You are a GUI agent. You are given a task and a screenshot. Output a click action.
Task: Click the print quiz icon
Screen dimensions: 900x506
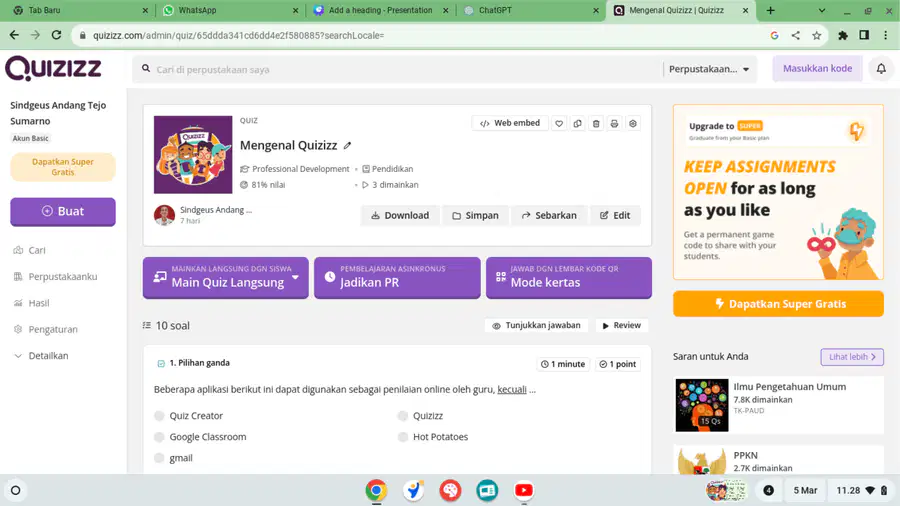tap(614, 123)
